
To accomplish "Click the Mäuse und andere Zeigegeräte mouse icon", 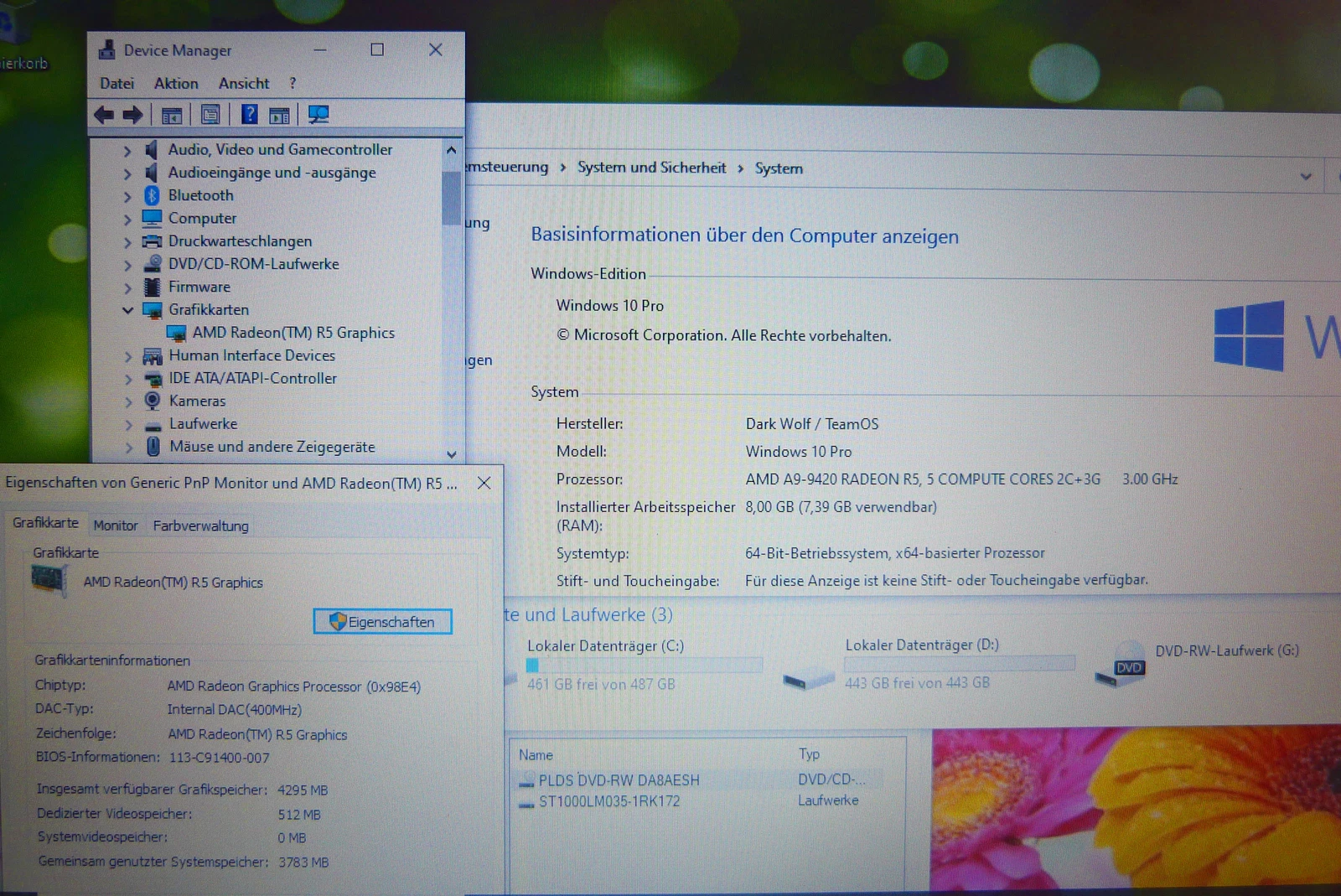I will pyautogui.click(x=153, y=447).
